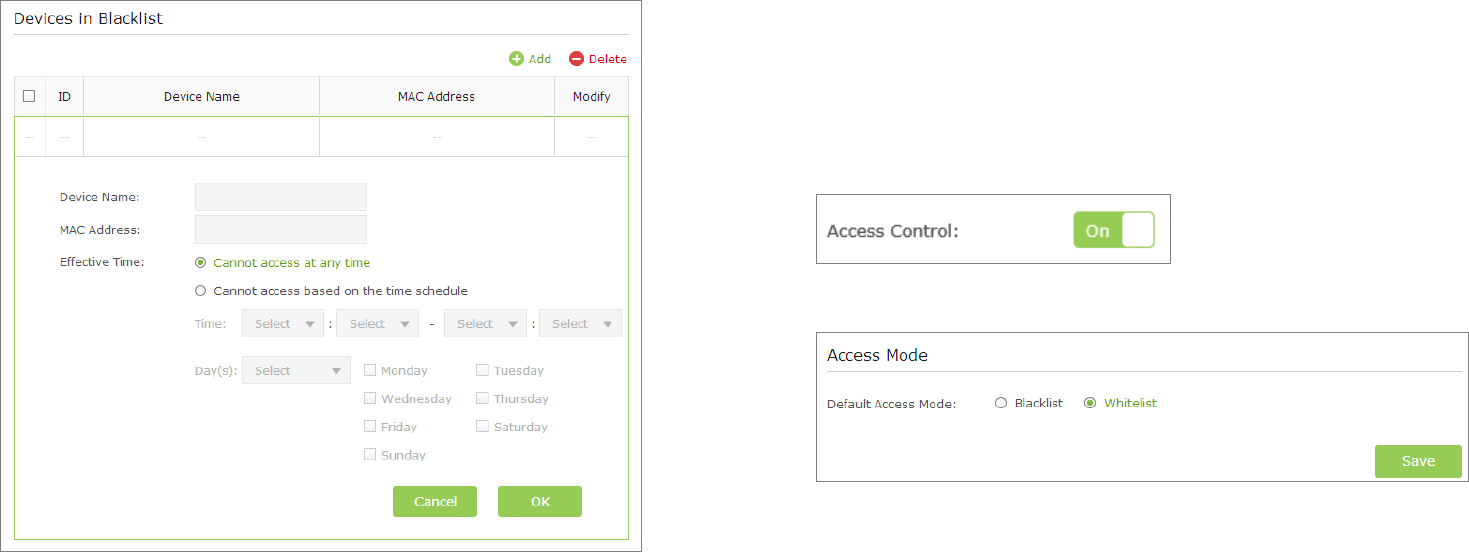Screen dimensions: 1469x552
Task: Click the Device Name column header
Action: pos(202,97)
